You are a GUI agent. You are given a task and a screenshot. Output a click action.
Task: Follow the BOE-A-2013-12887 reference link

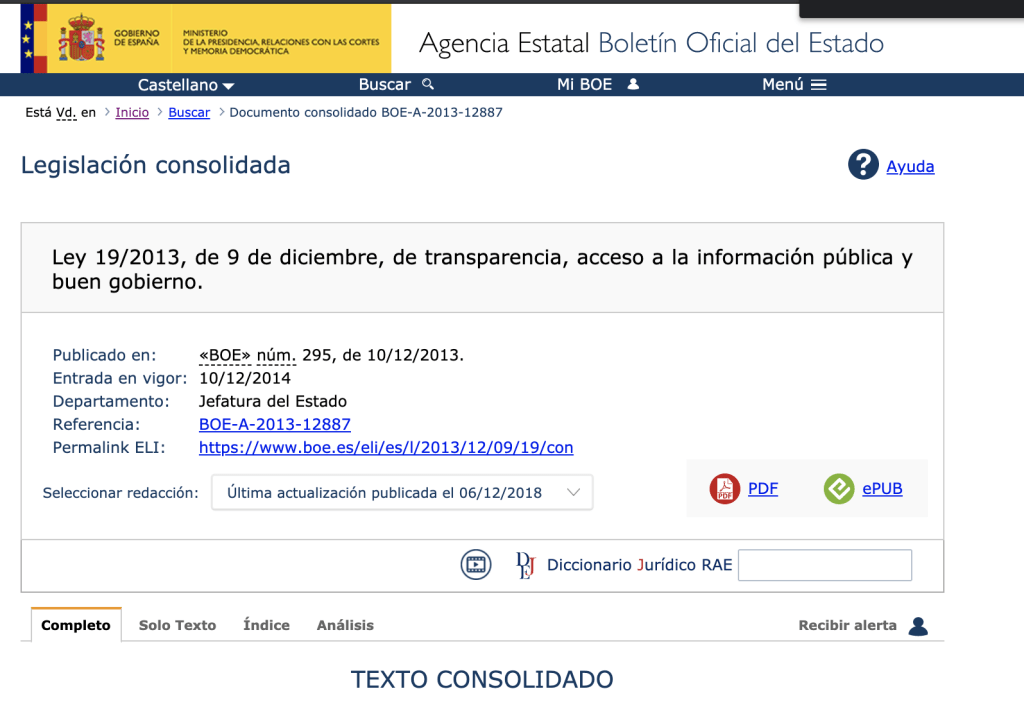(275, 425)
